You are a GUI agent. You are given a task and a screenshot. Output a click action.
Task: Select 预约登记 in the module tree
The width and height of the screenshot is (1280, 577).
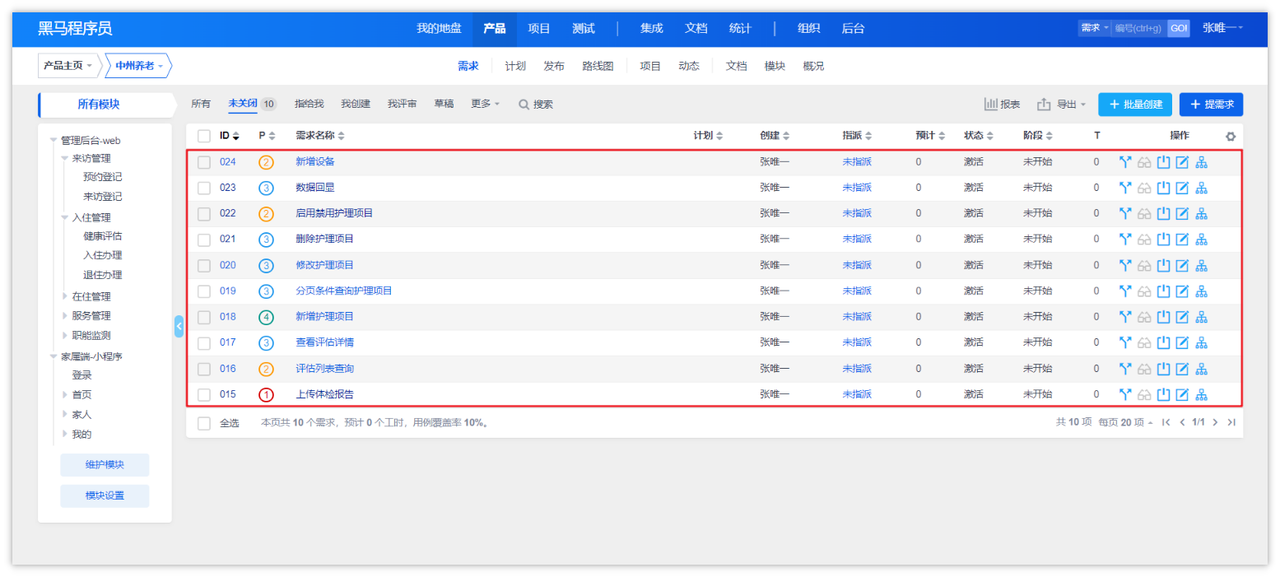pos(103,177)
